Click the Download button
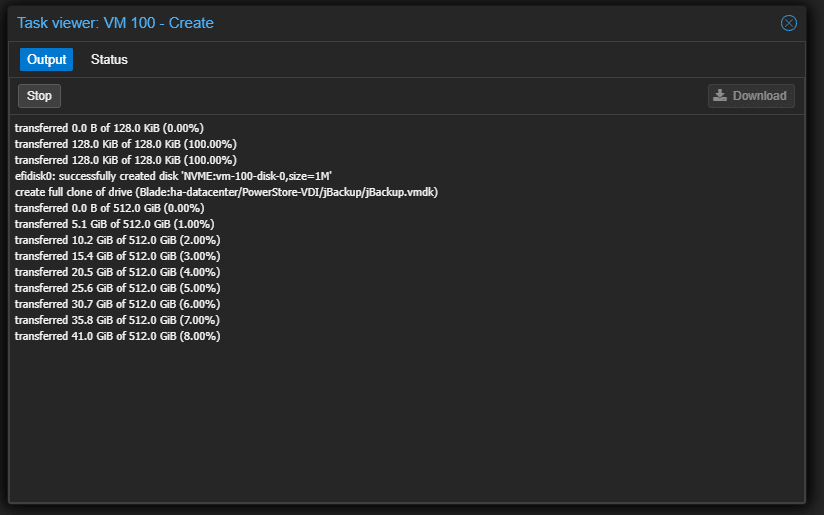The height and width of the screenshot is (515, 824). click(751, 96)
